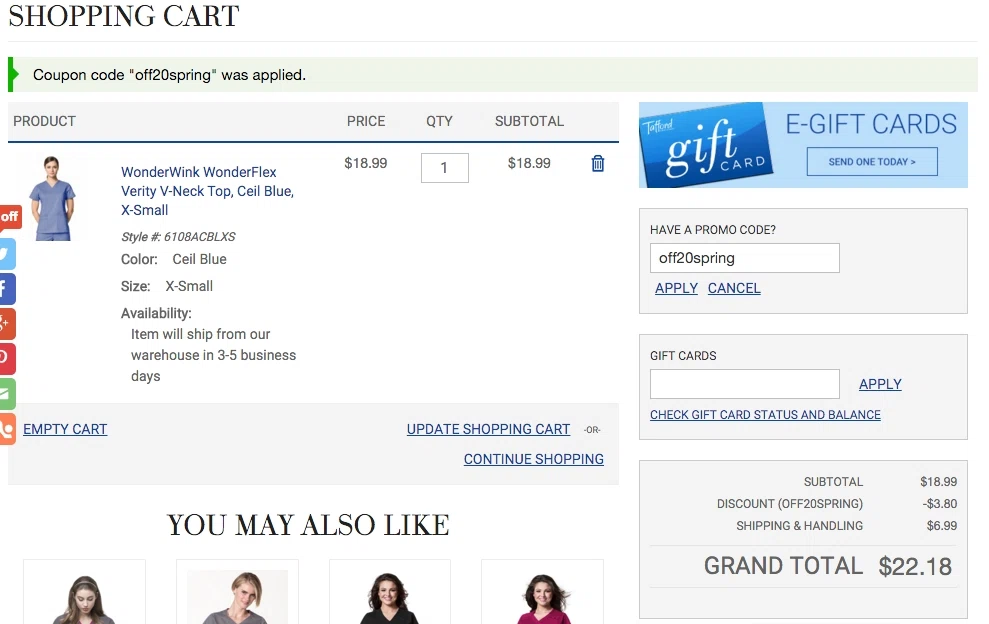Select the discount value -$3.80
Screen dimensions: 989x624
[x=939, y=503]
